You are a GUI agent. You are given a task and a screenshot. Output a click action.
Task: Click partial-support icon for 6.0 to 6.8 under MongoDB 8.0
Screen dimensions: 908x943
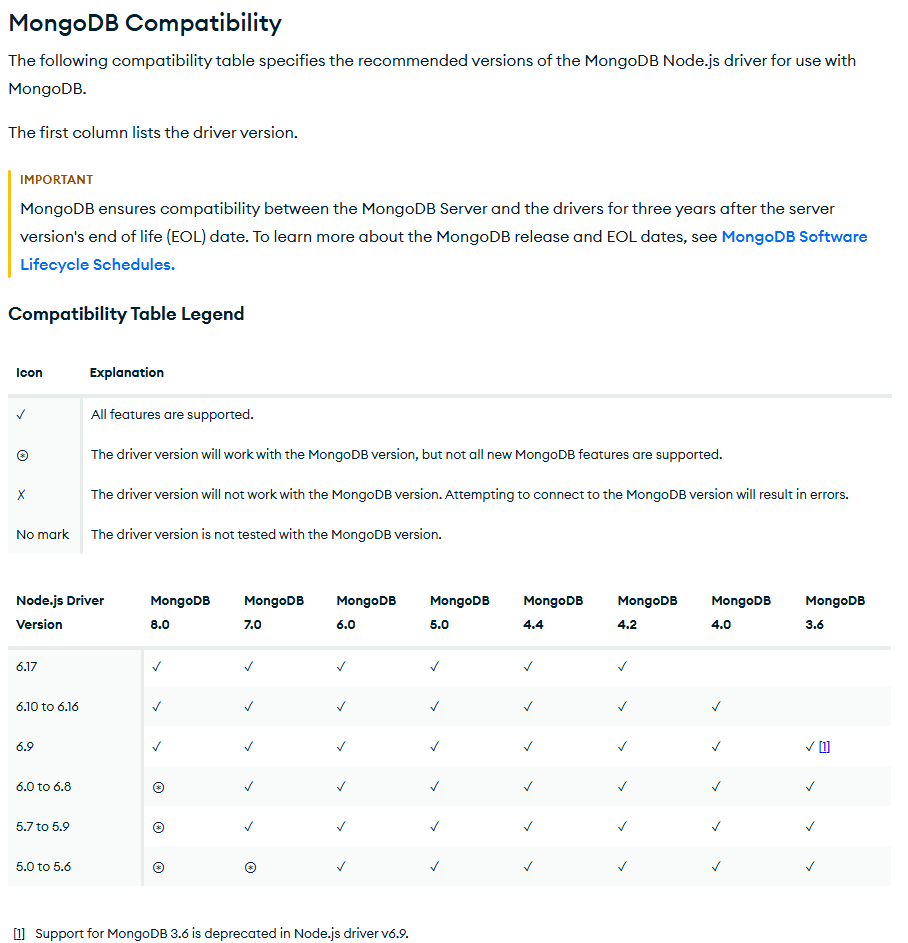click(x=158, y=787)
